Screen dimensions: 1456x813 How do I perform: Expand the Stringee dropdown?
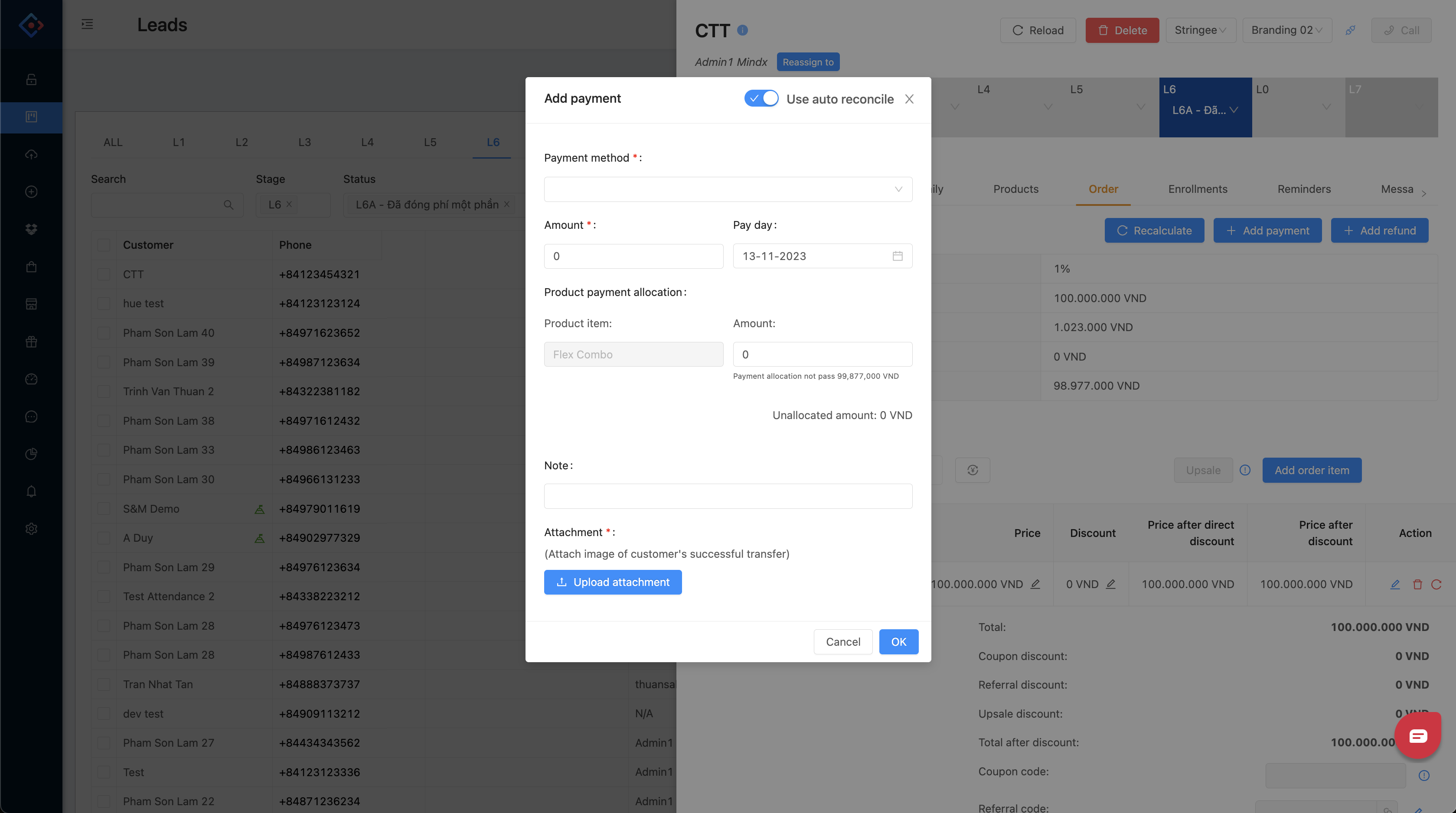[1200, 30]
